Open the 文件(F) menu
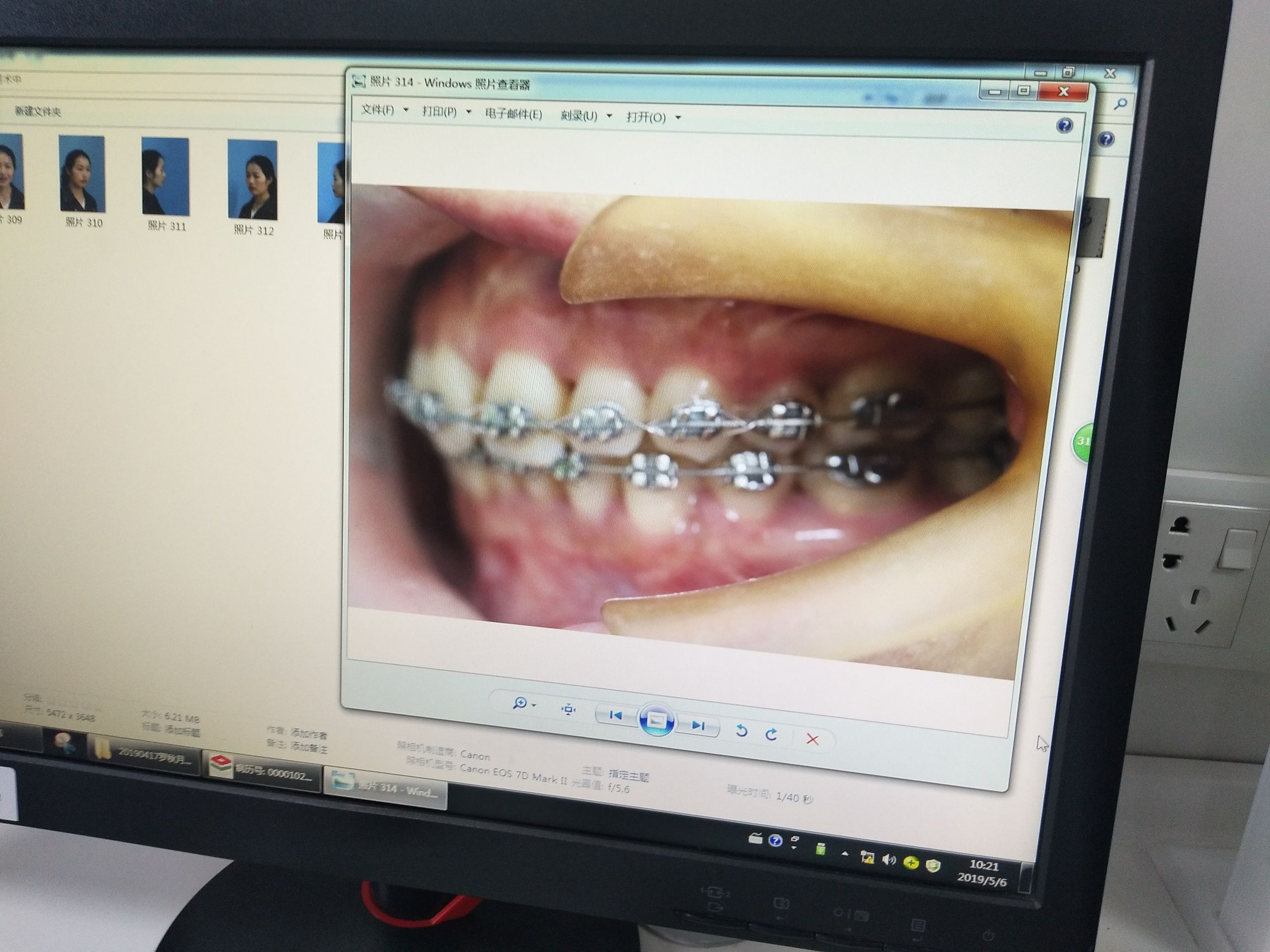 pyautogui.click(x=377, y=109)
